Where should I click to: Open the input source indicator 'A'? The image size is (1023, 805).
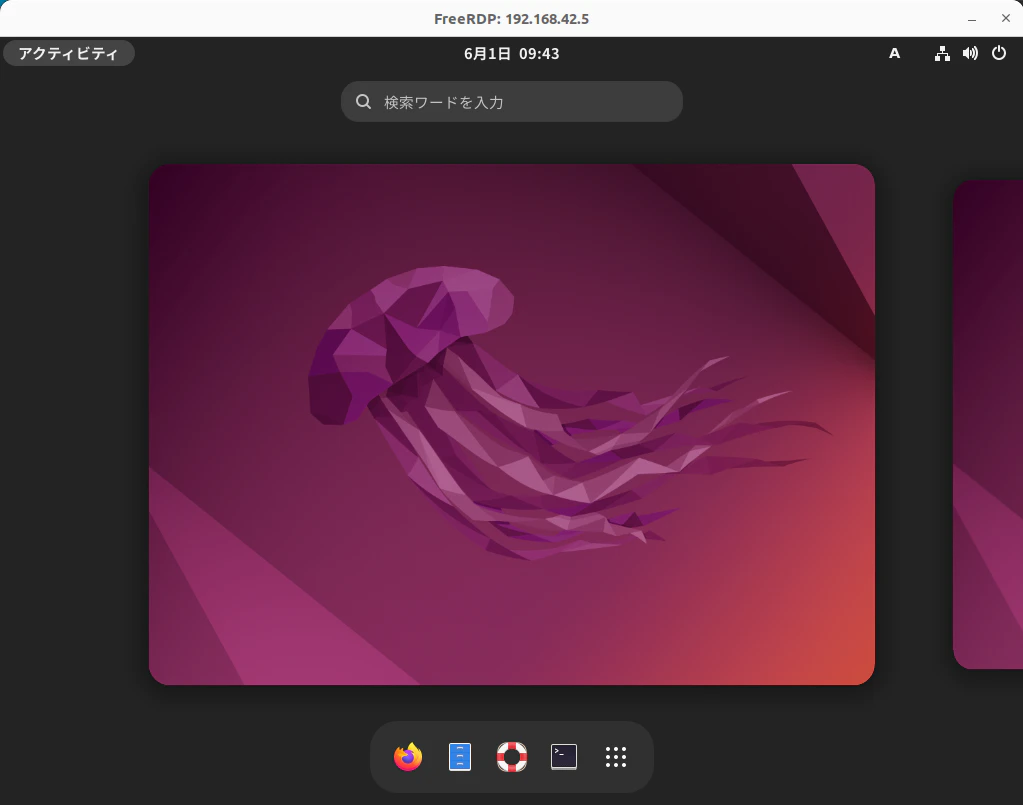click(x=894, y=53)
